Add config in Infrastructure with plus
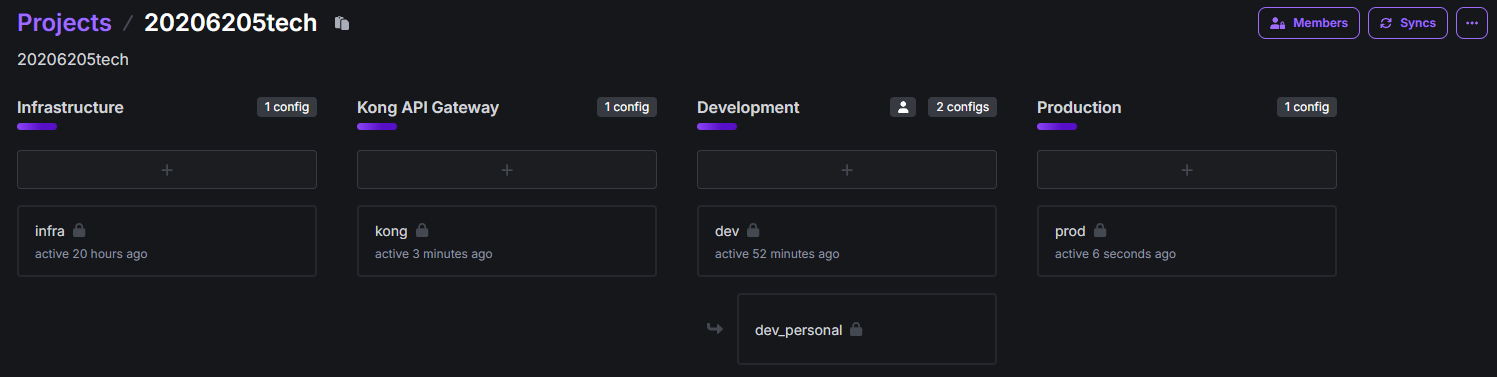The height and width of the screenshot is (377, 1497). pyautogui.click(x=167, y=170)
